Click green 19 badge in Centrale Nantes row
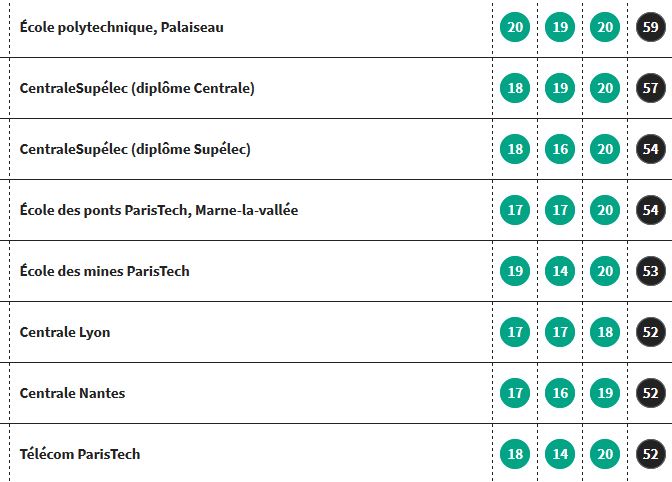This screenshot has height=482, width=672. (605, 393)
